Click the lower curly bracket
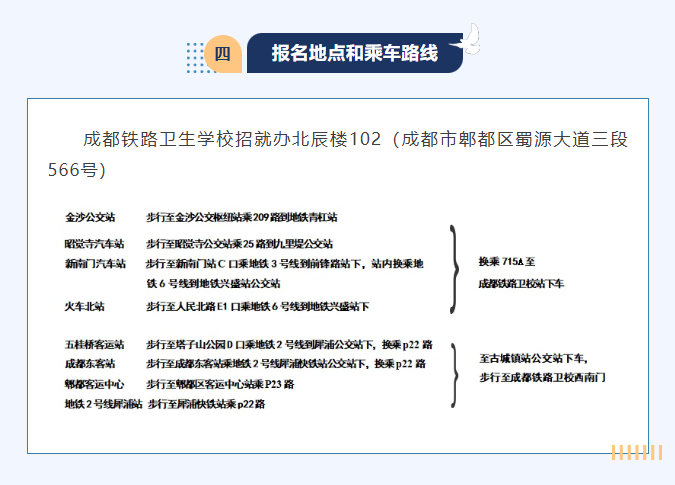675x485 pixels. point(454,375)
